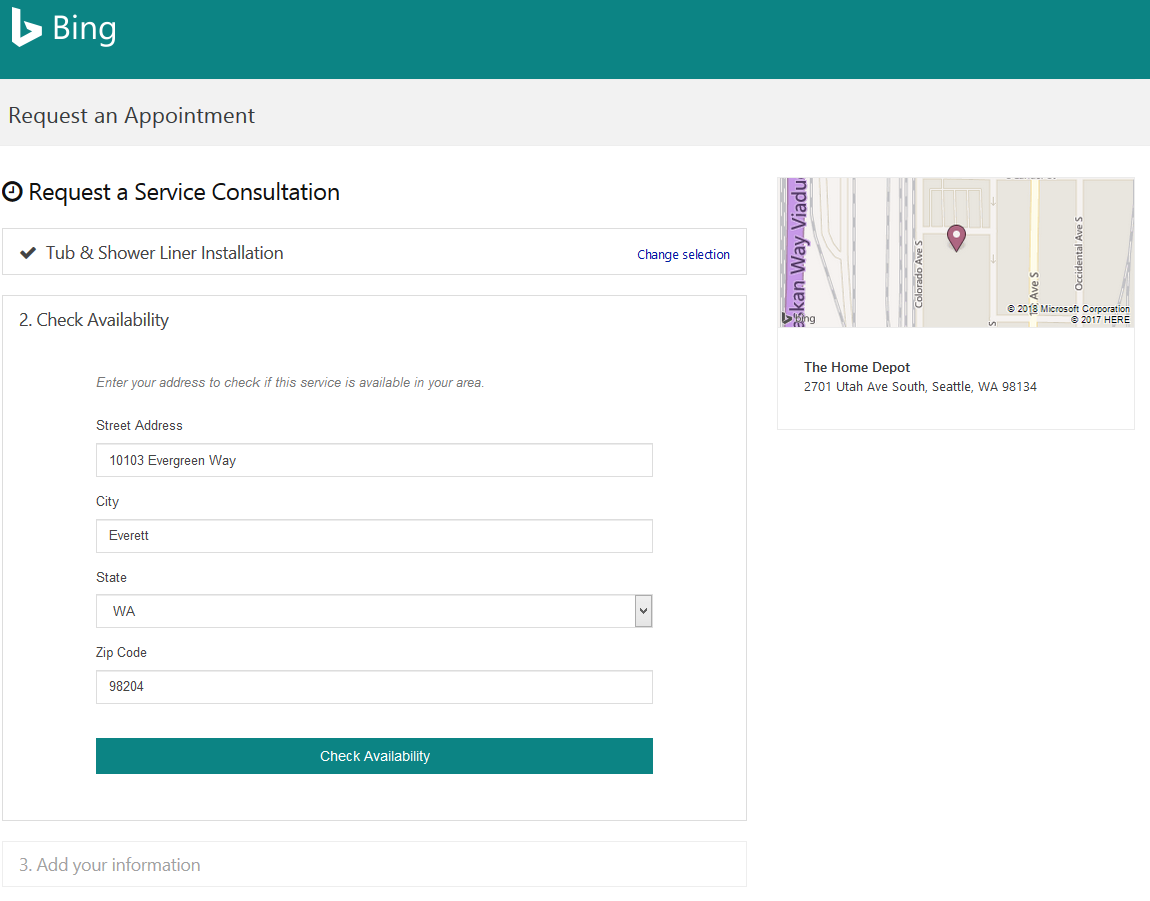Click the 2. Check Availability section heading
The width and height of the screenshot is (1150, 901).
pos(94,320)
